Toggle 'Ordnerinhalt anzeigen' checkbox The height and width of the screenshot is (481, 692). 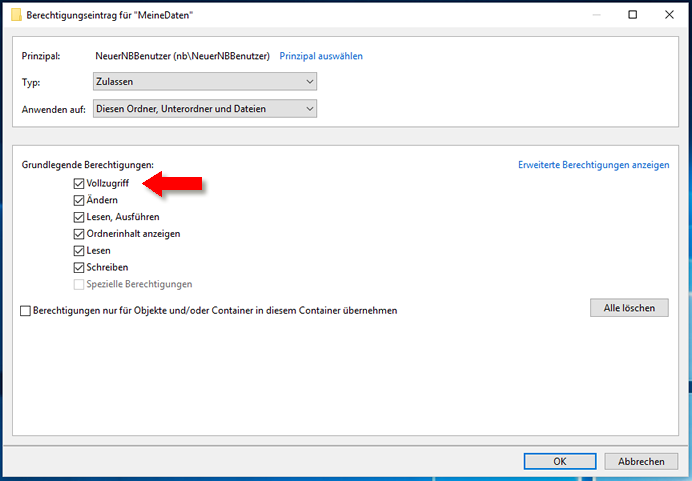click(x=79, y=234)
